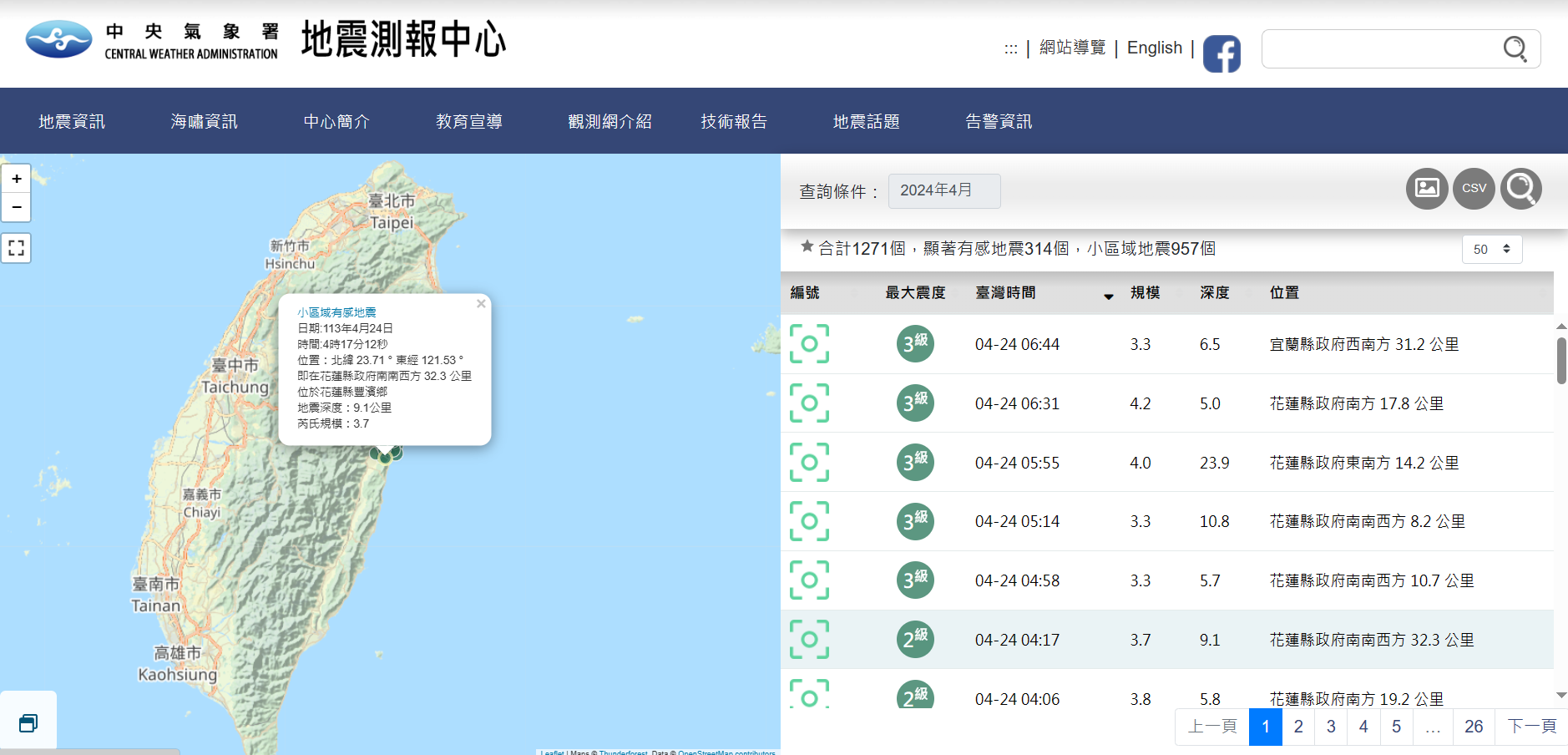1568x755 pixels.
Task: Click the table's vertical scrollbar thumb
Action: click(x=1560, y=360)
